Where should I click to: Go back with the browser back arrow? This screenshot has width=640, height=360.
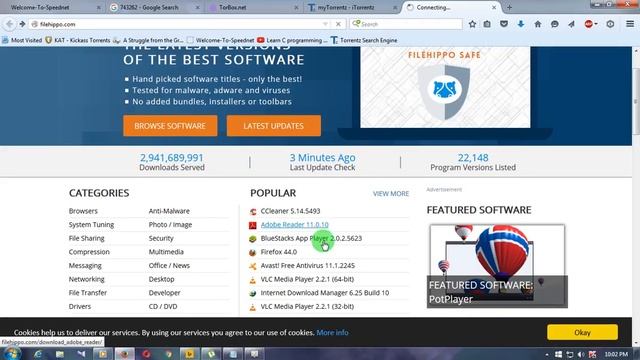pyautogui.click(x=9, y=24)
